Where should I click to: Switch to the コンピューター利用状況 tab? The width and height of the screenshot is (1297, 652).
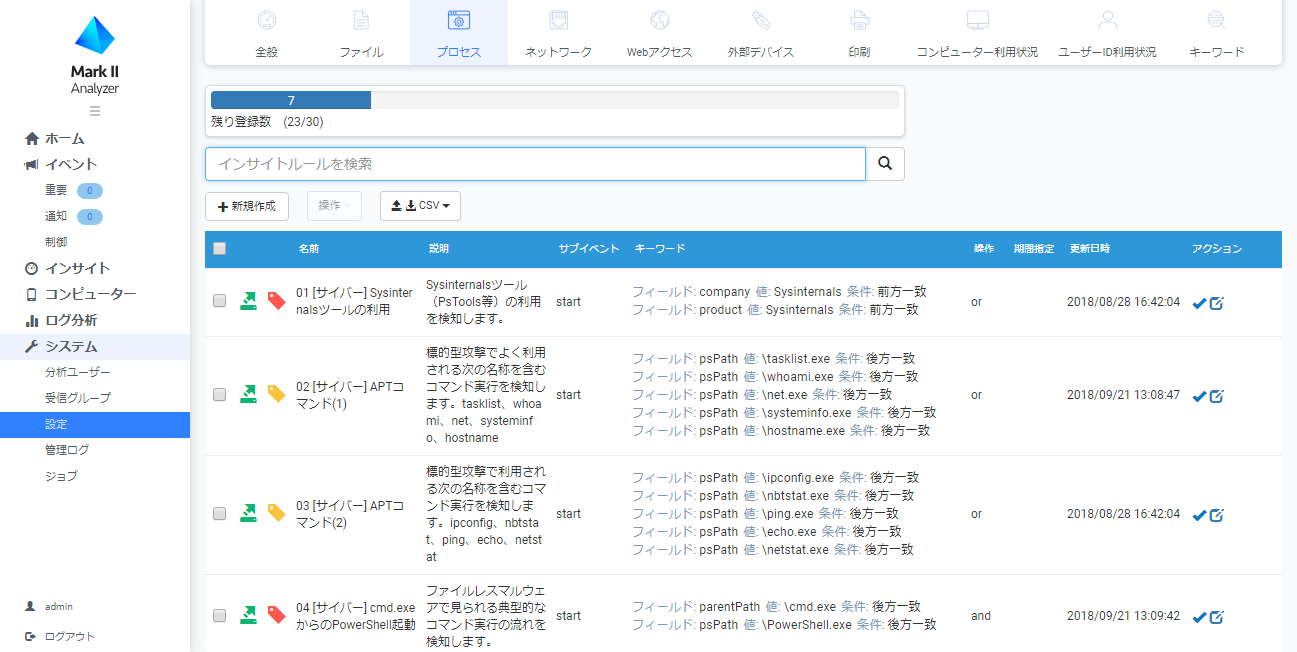coord(977,33)
